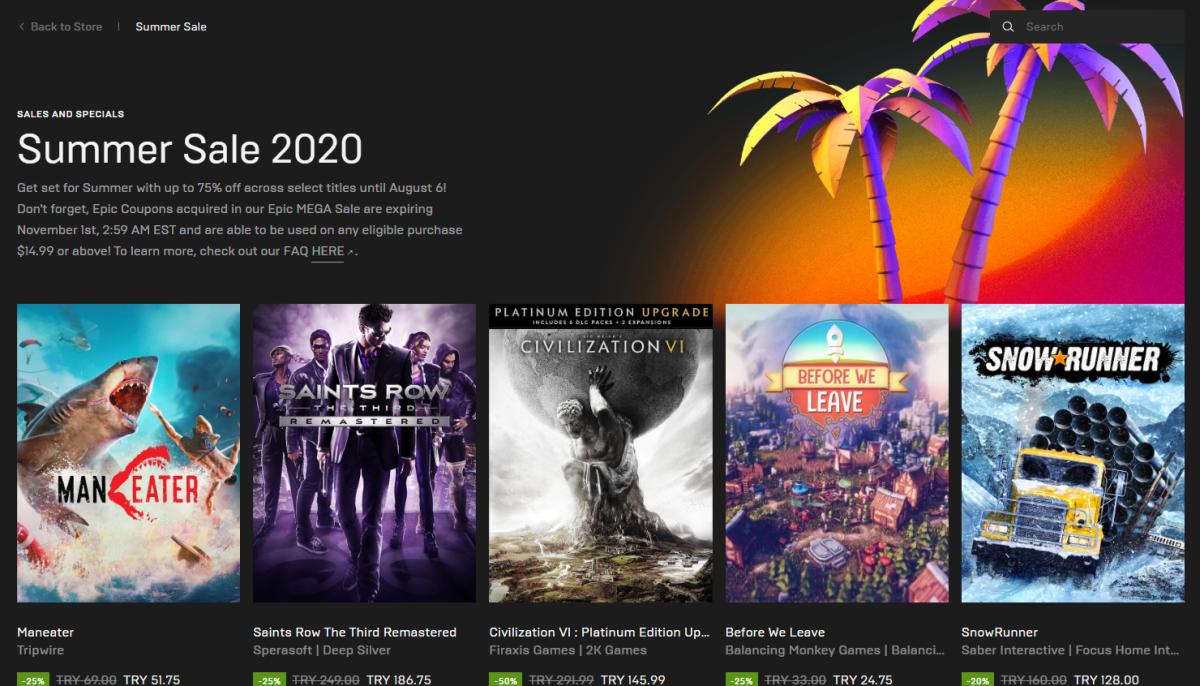1200x686 pixels.
Task: Open the Before We Leave cover art
Action: (836, 453)
